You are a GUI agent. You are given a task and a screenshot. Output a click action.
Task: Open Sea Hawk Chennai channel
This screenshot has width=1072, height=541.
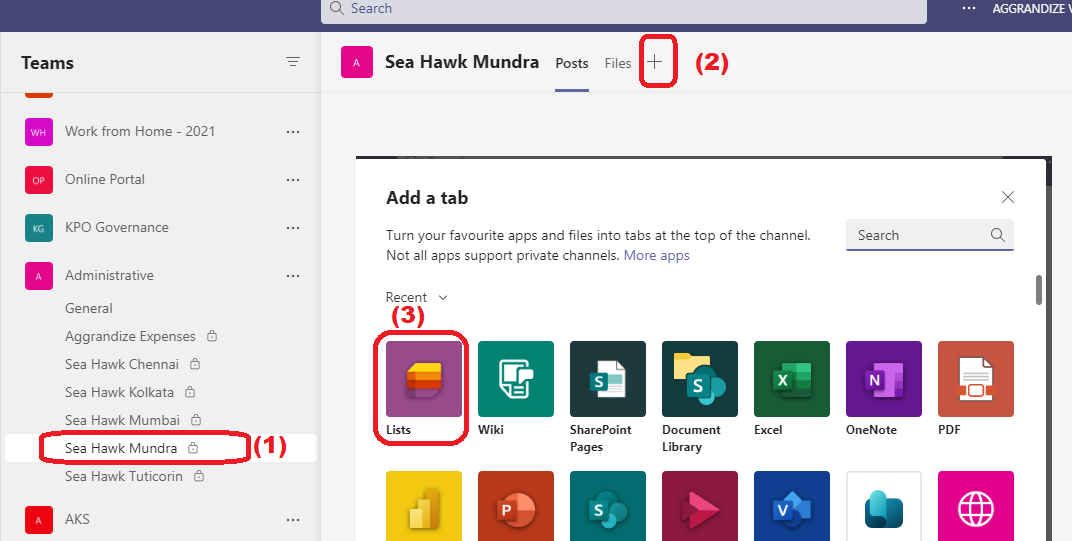pos(122,364)
